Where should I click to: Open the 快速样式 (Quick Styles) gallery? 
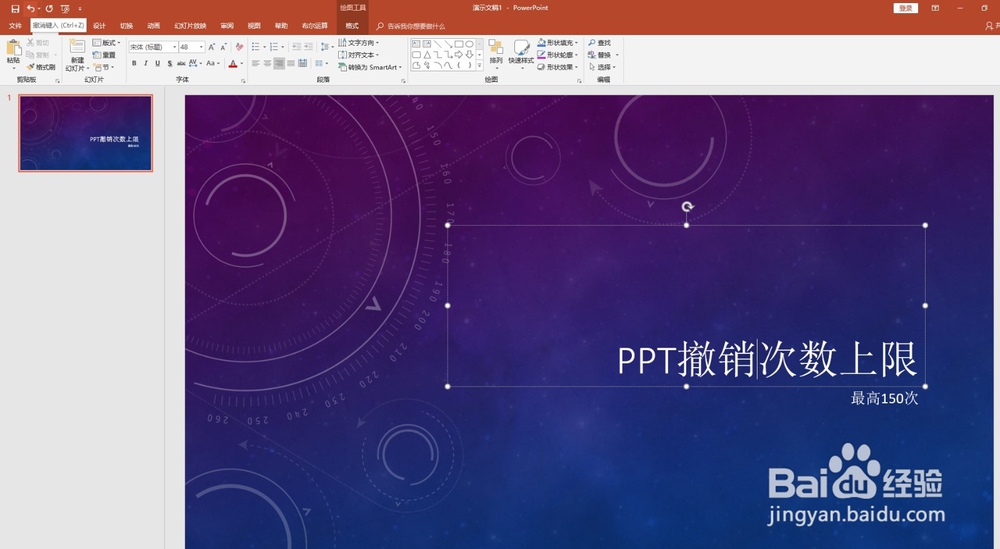point(521,54)
